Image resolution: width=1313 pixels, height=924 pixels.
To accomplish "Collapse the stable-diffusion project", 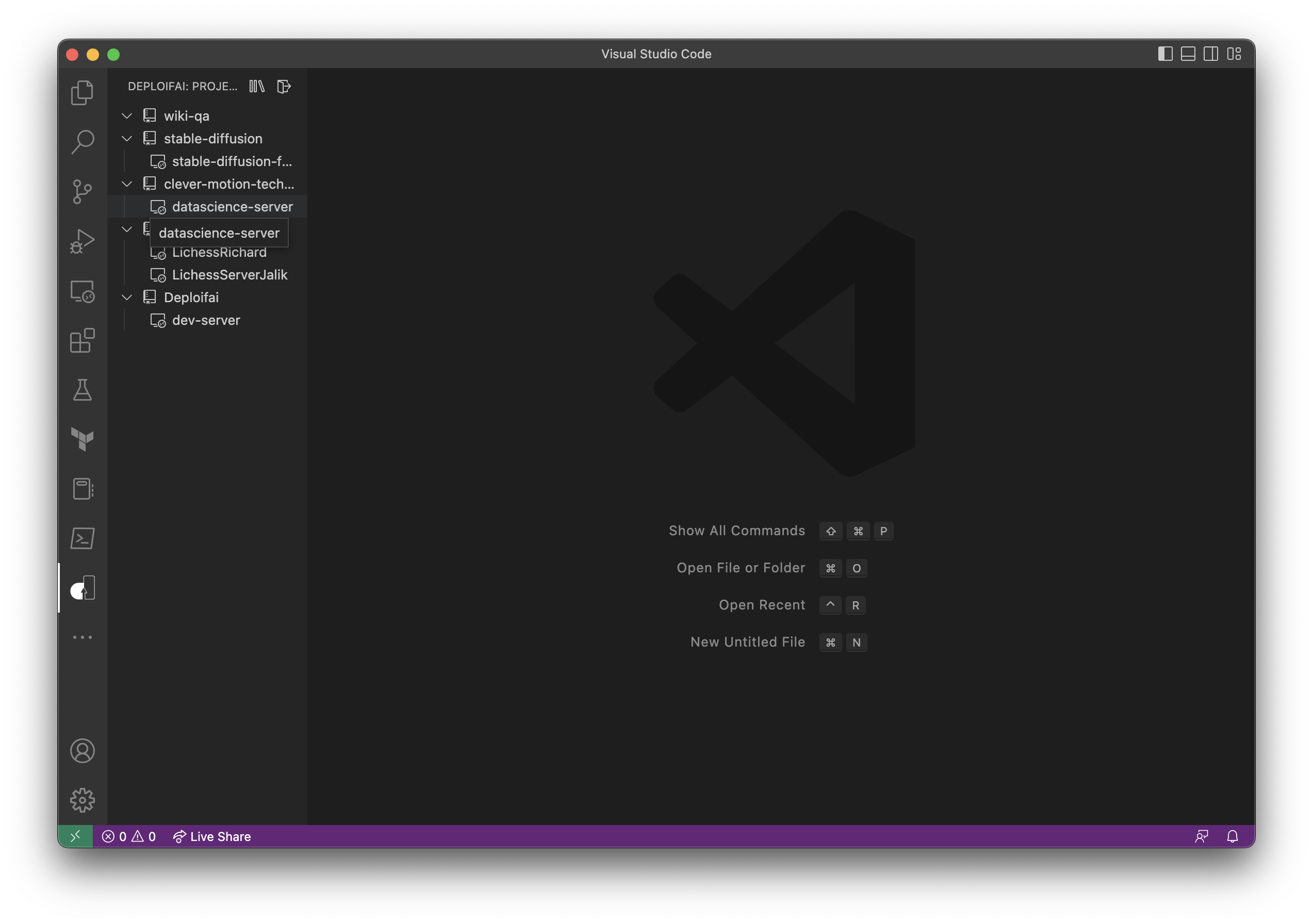I will pos(127,138).
